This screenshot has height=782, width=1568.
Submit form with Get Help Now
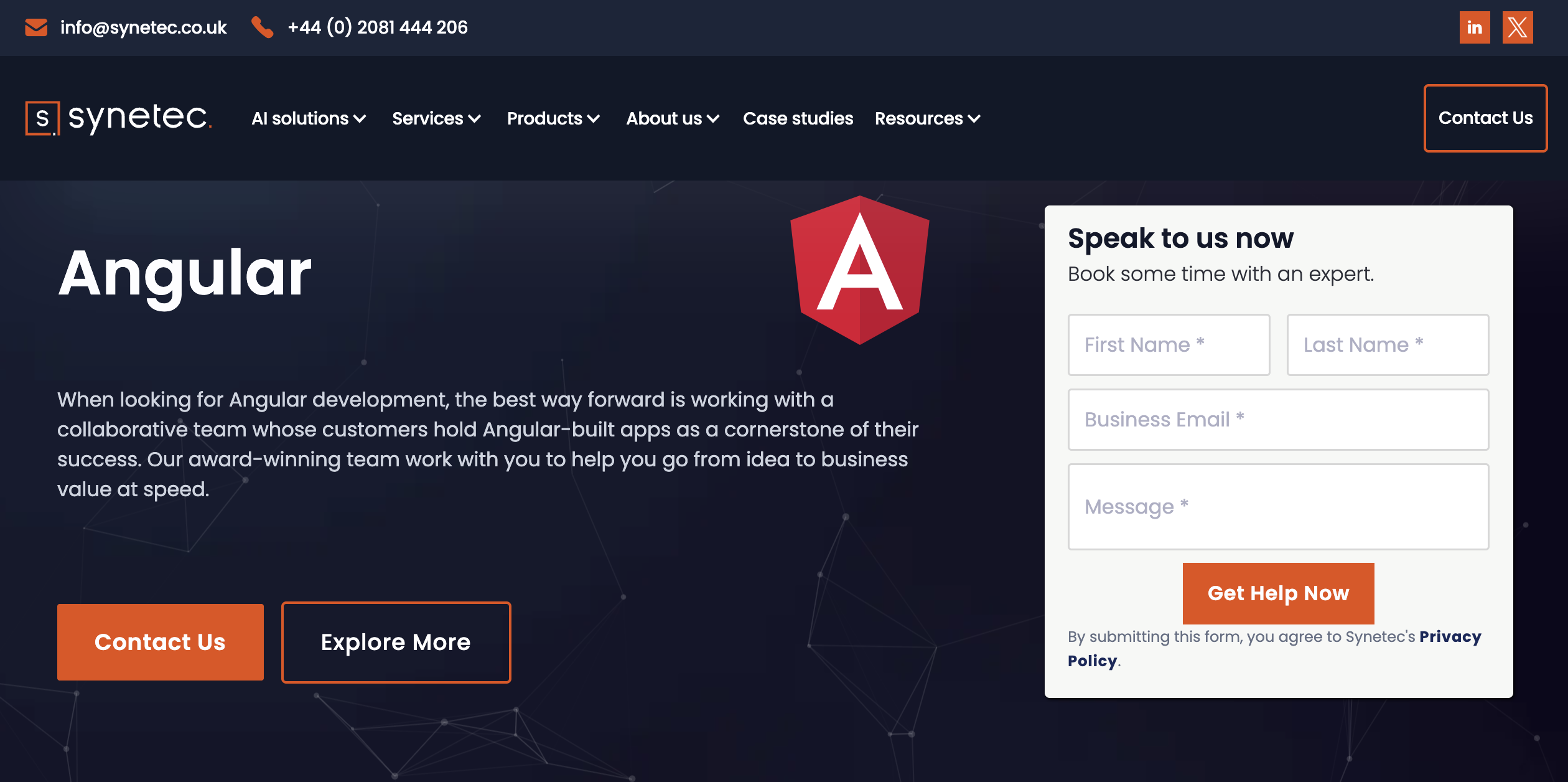click(x=1278, y=593)
